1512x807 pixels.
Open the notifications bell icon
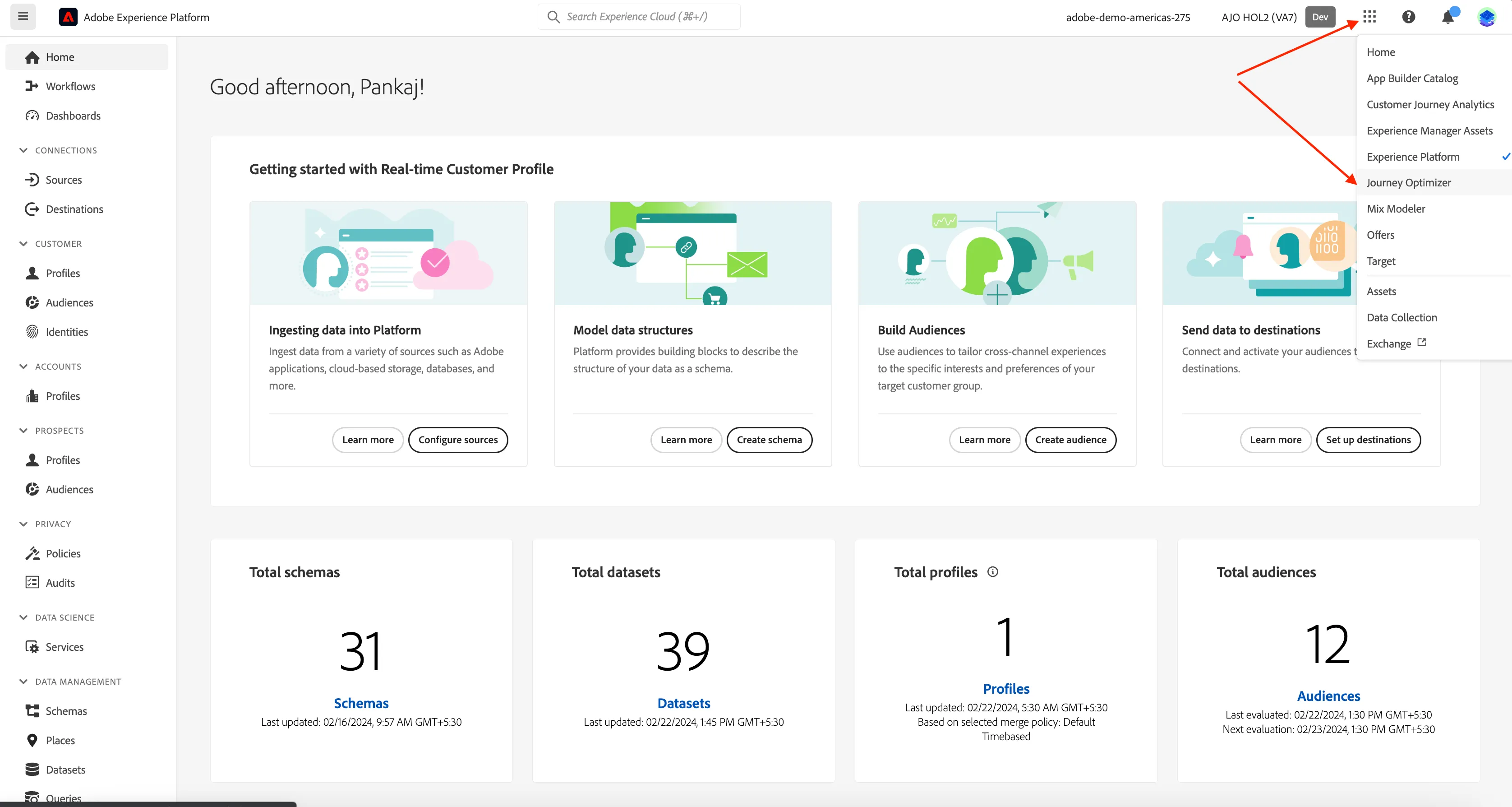pos(1448,17)
